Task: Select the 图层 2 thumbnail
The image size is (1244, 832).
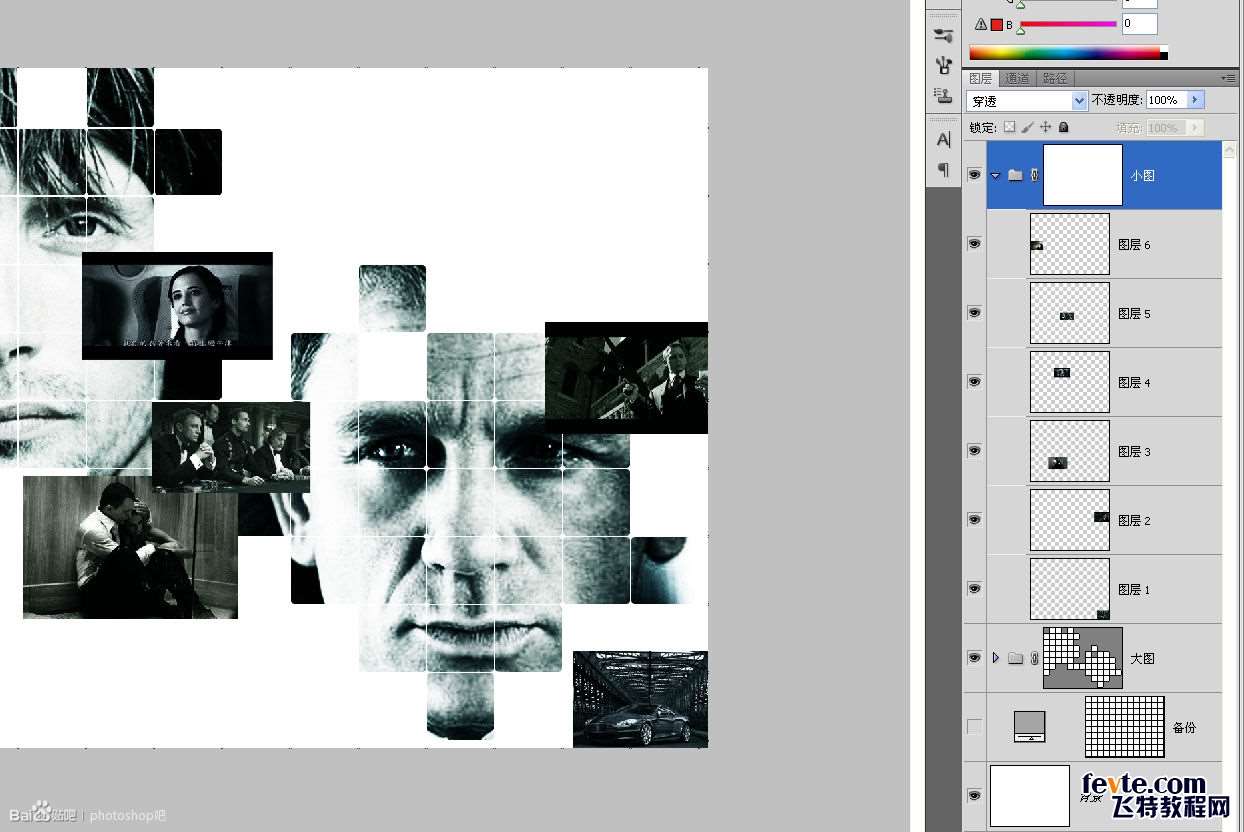Action: click(1070, 520)
